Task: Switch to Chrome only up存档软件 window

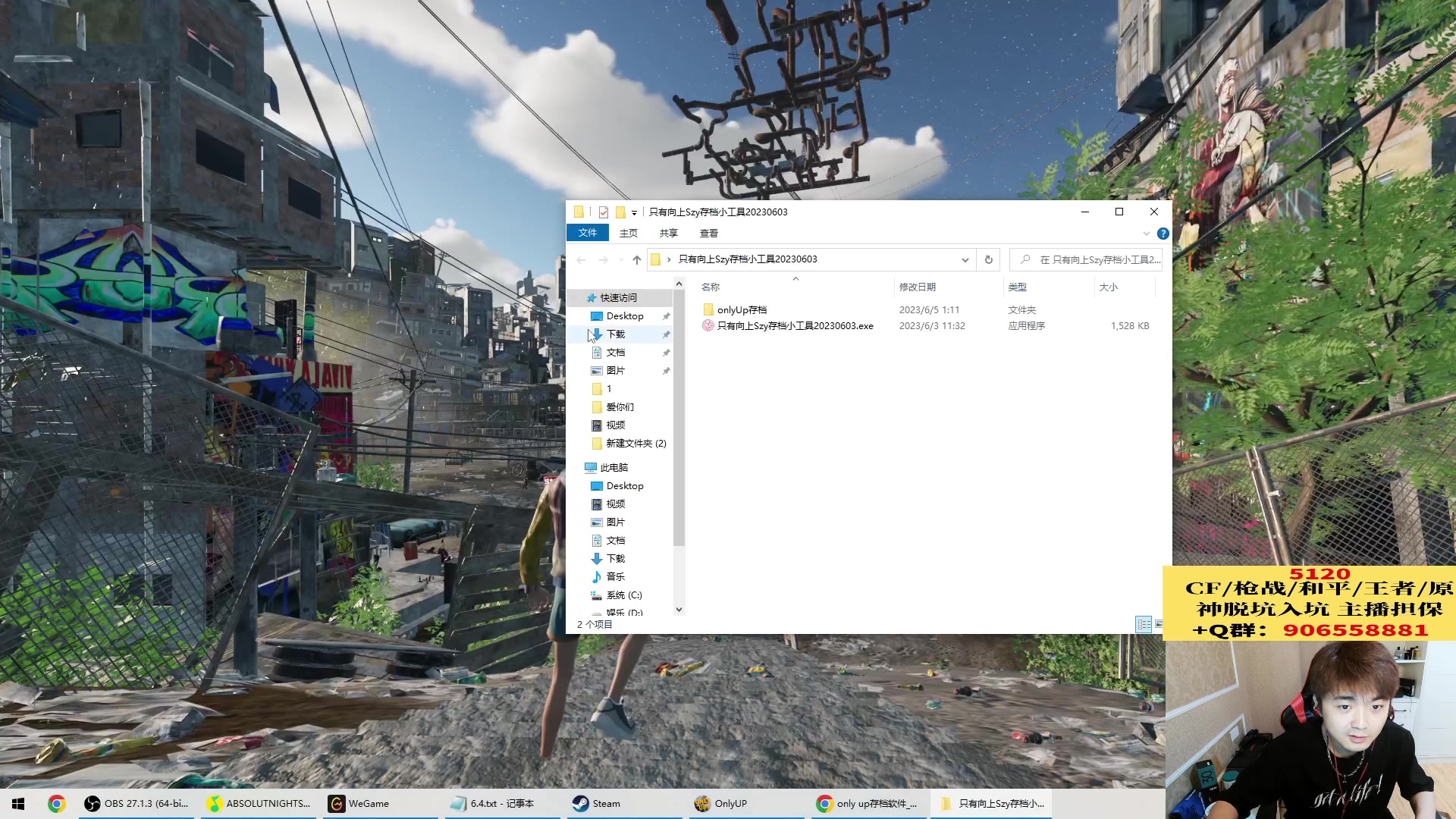Action: 868,803
